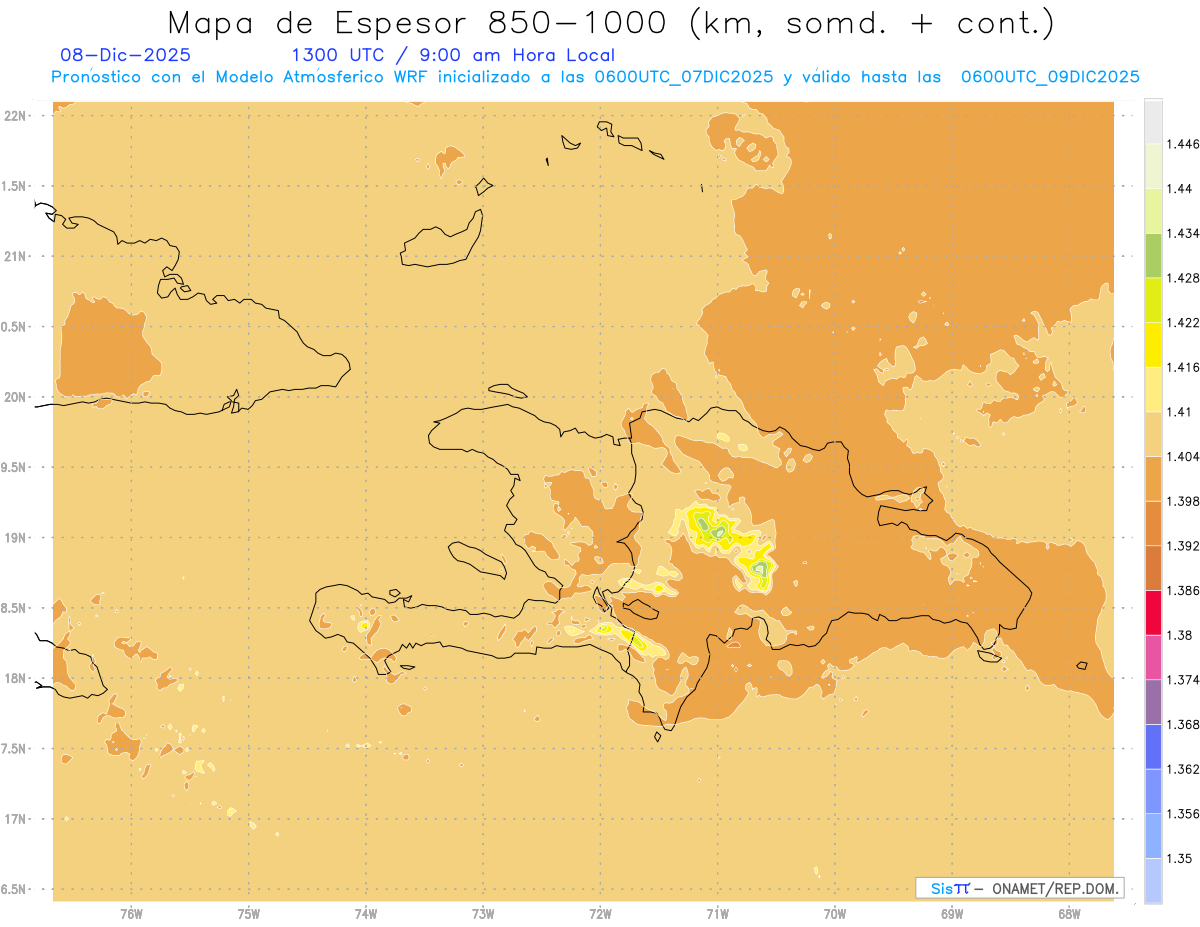Click the pink swatch in the color legend
This screenshot has height=927, width=1200.
point(1153,657)
